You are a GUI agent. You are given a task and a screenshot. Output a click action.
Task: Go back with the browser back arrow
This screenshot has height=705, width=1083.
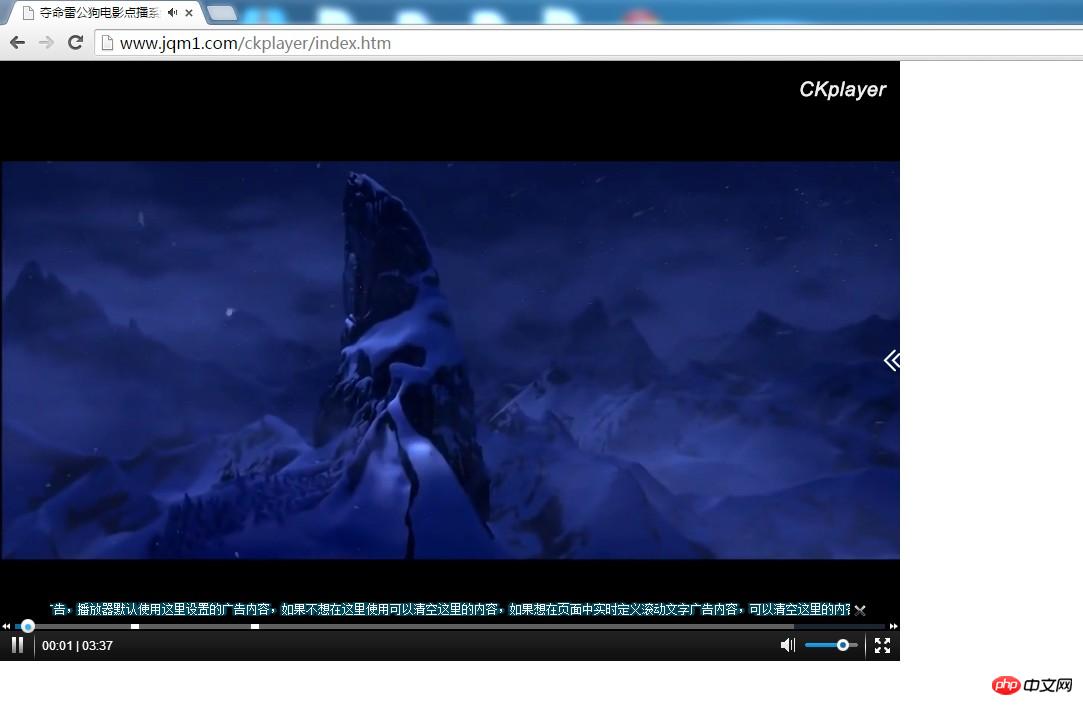(17, 43)
